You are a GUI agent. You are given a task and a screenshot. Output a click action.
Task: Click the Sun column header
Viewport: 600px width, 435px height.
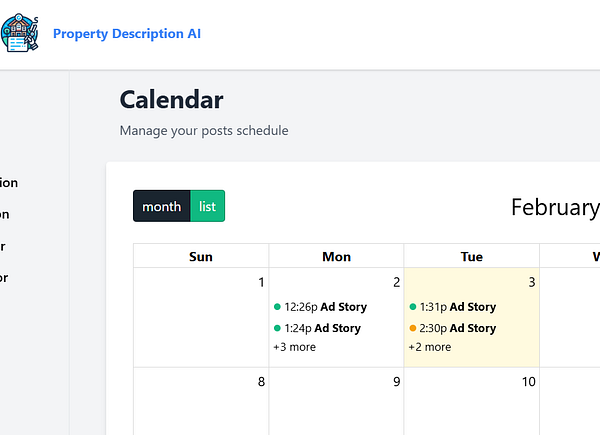[x=201, y=256]
